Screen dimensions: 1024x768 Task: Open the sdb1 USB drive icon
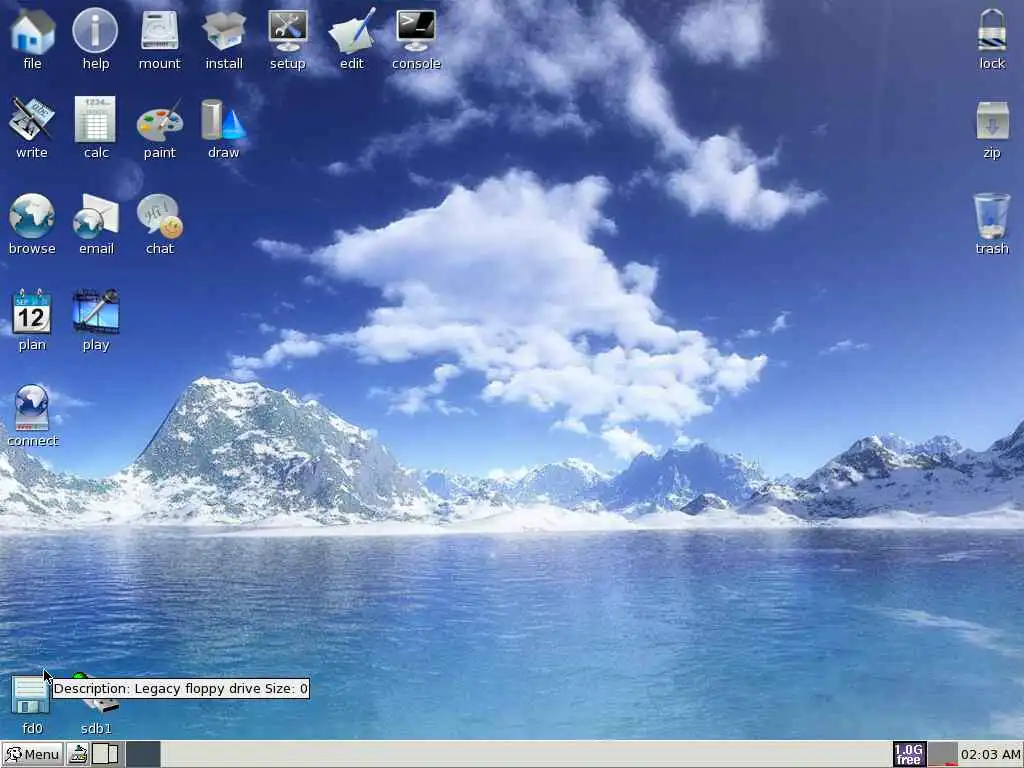pyautogui.click(x=97, y=702)
